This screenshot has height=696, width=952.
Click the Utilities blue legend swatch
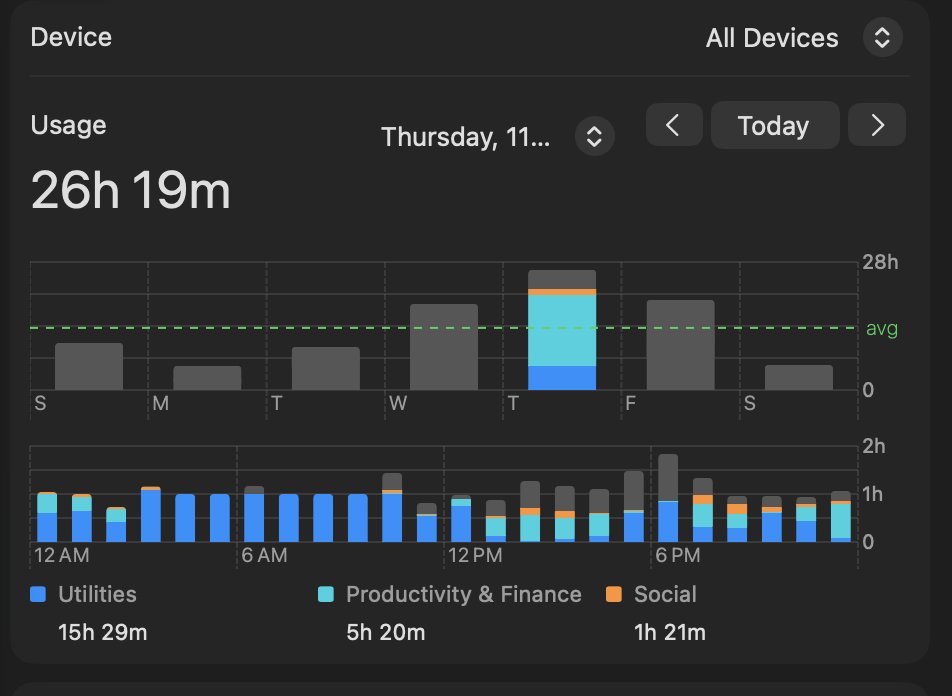tap(38, 594)
